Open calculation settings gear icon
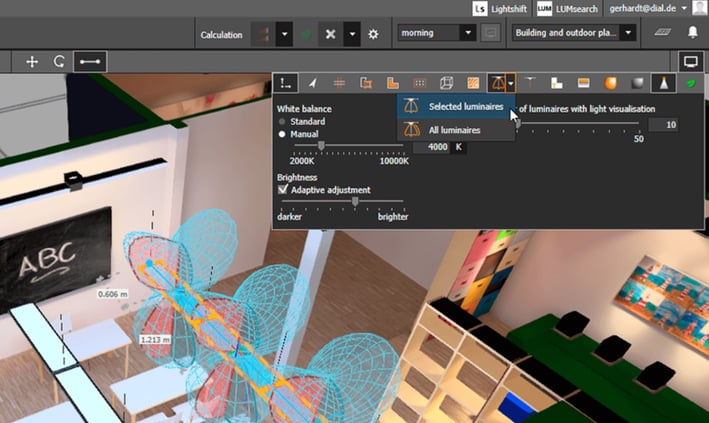This screenshot has width=709, height=423. point(373,34)
